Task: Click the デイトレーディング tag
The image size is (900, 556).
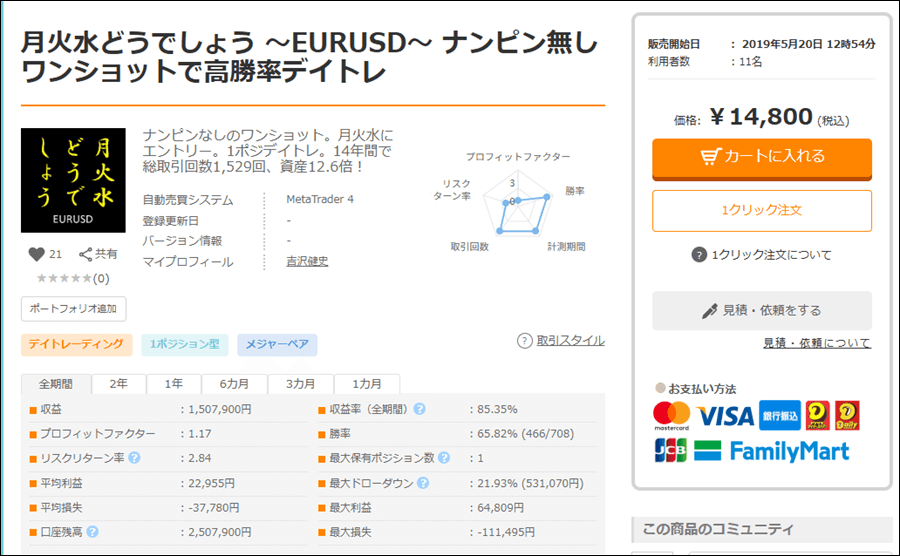Action: pos(77,345)
